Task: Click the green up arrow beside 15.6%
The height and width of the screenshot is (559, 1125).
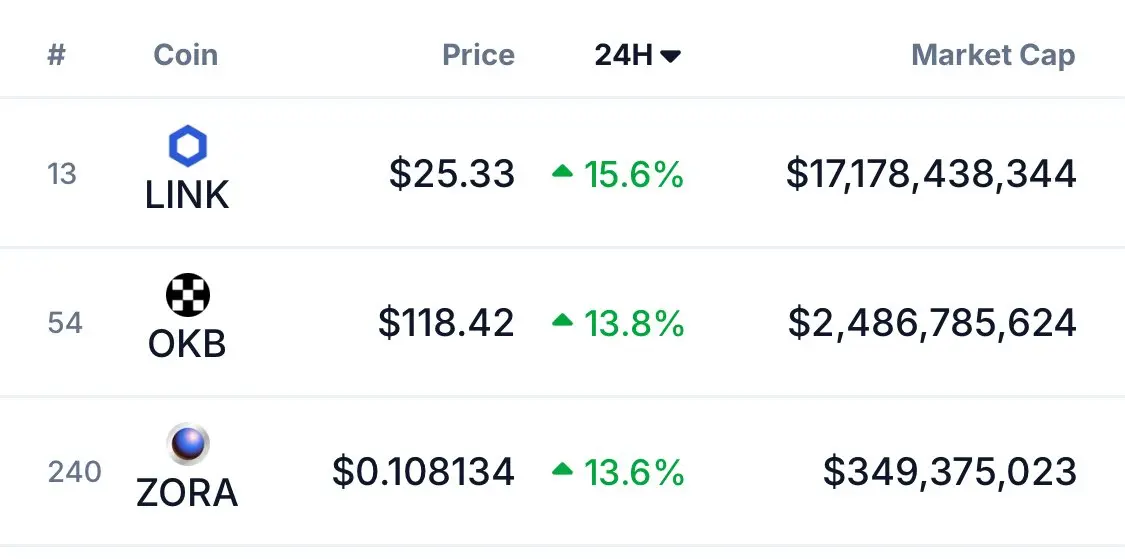Action: pos(562,171)
